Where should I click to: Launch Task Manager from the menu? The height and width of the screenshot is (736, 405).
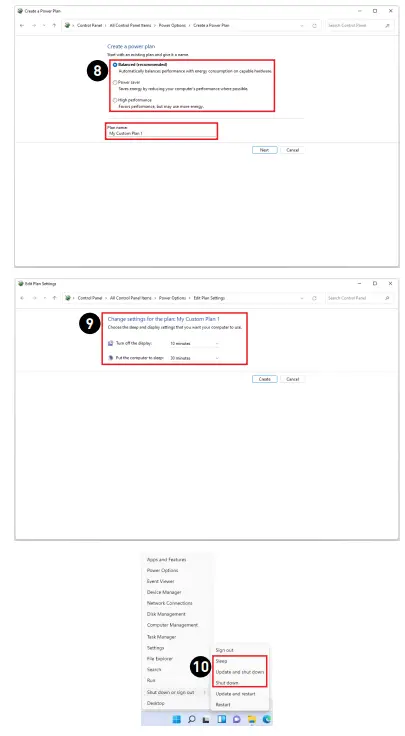pos(161,637)
